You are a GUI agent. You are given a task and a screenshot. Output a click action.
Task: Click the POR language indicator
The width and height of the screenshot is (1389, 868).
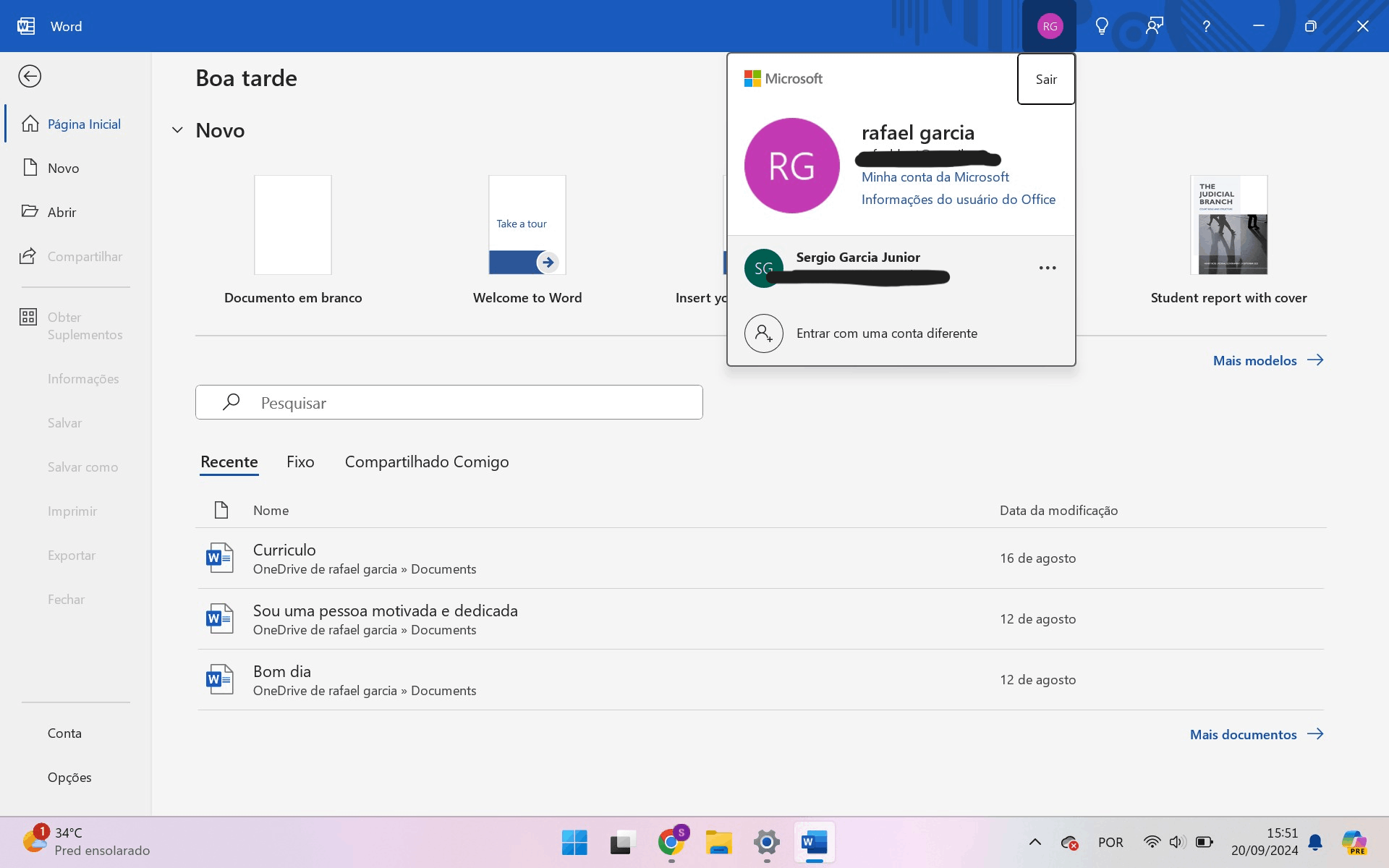(1110, 842)
